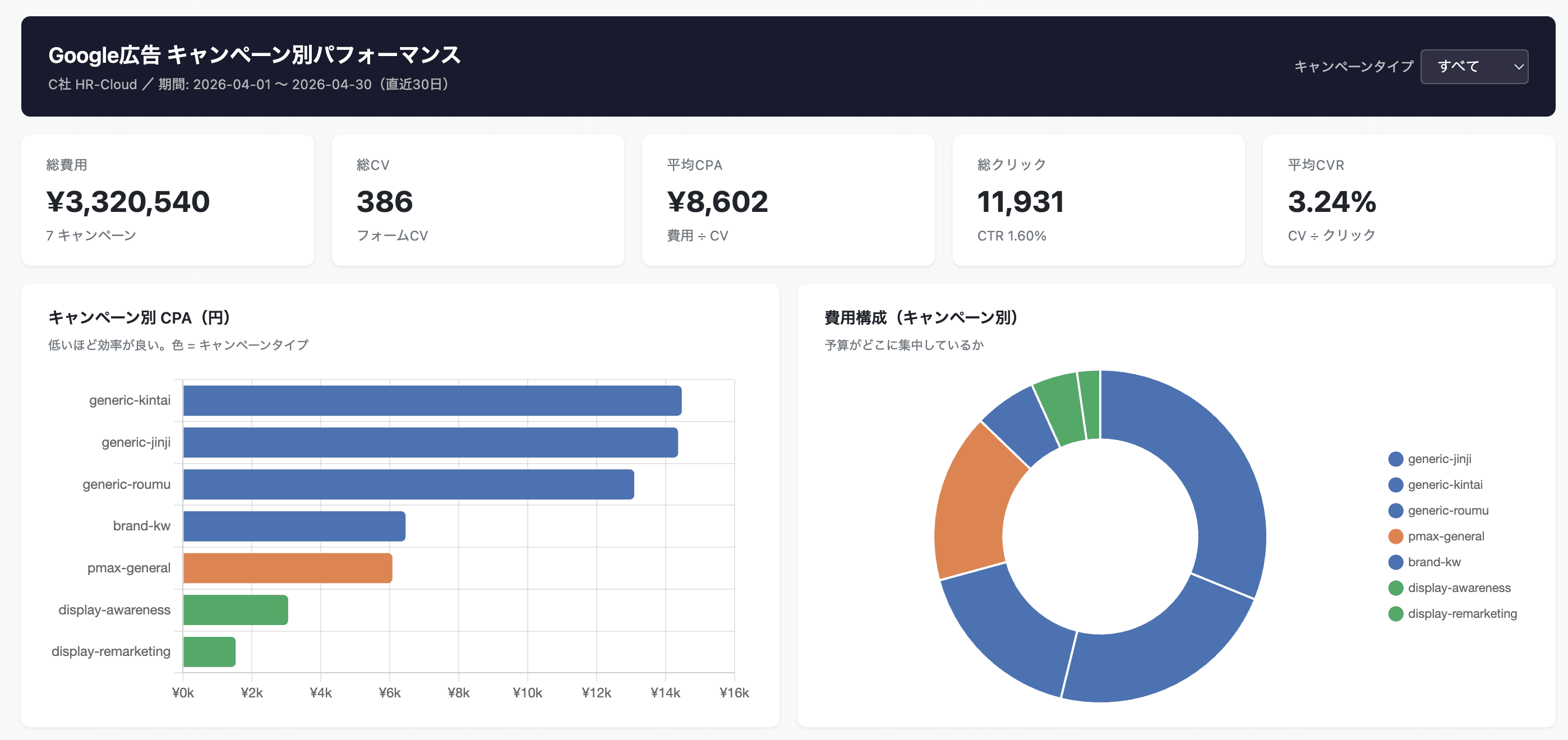Viewport: 1568px width, 740px height.
Task: Click the brand-kw axis label
Action: point(142,526)
